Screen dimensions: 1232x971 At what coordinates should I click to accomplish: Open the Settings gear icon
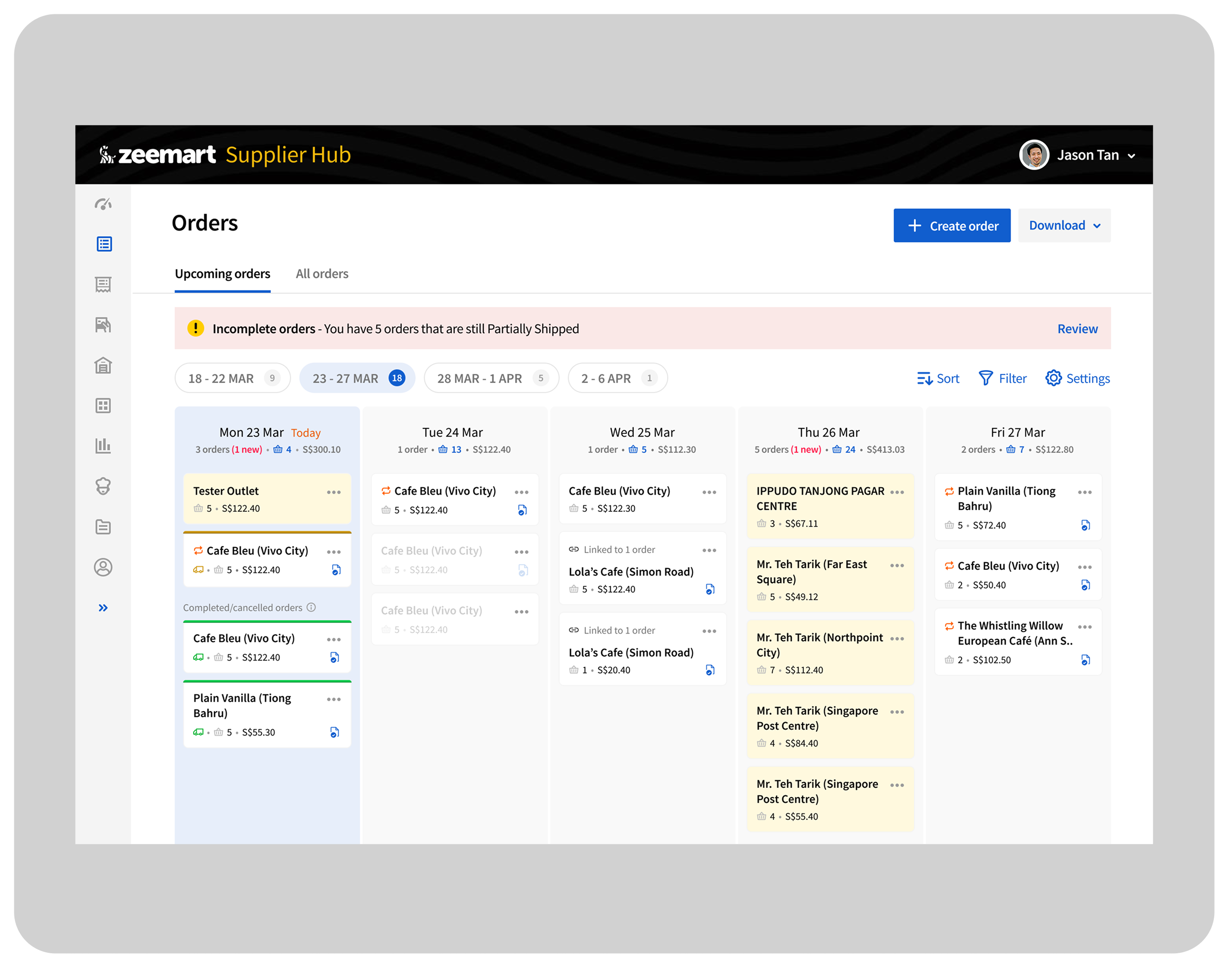(1054, 379)
